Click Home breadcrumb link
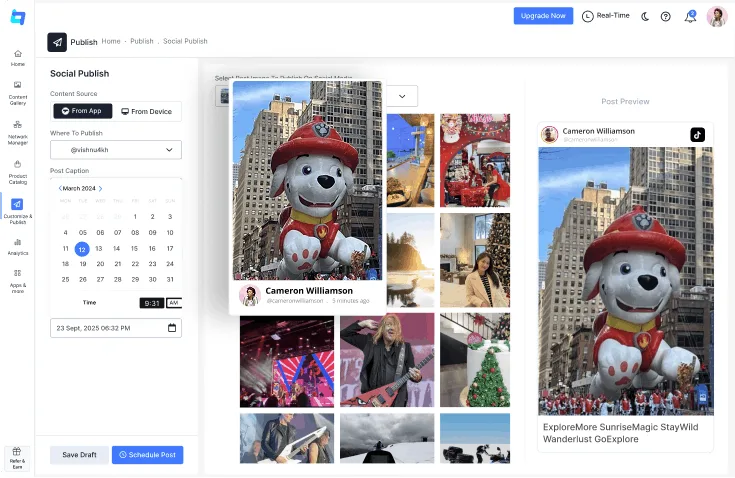The image size is (735, 478). [111, 41]
